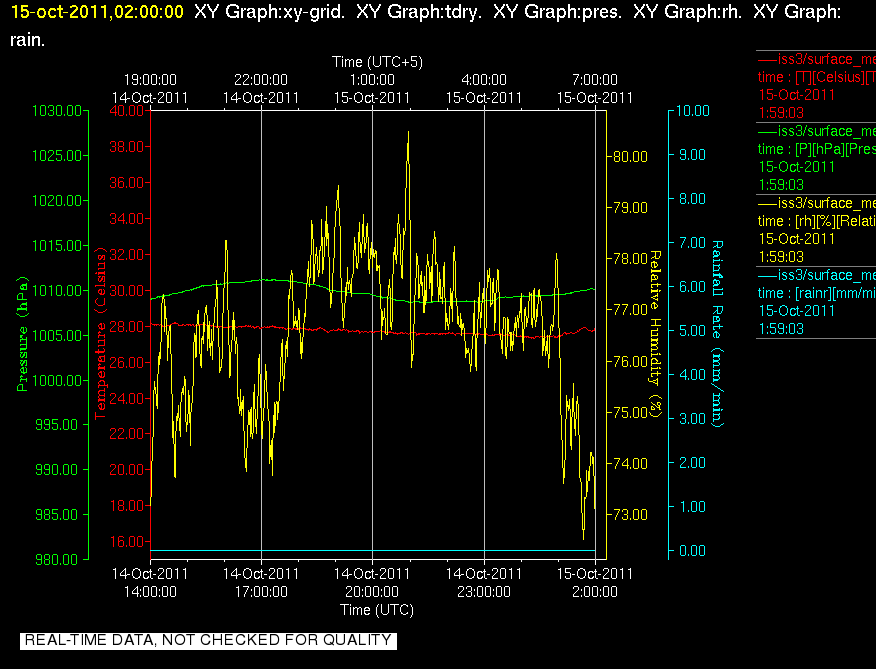Click the 5.00 rainfall tick label
The image size is (876, 669).
point(692,331)
